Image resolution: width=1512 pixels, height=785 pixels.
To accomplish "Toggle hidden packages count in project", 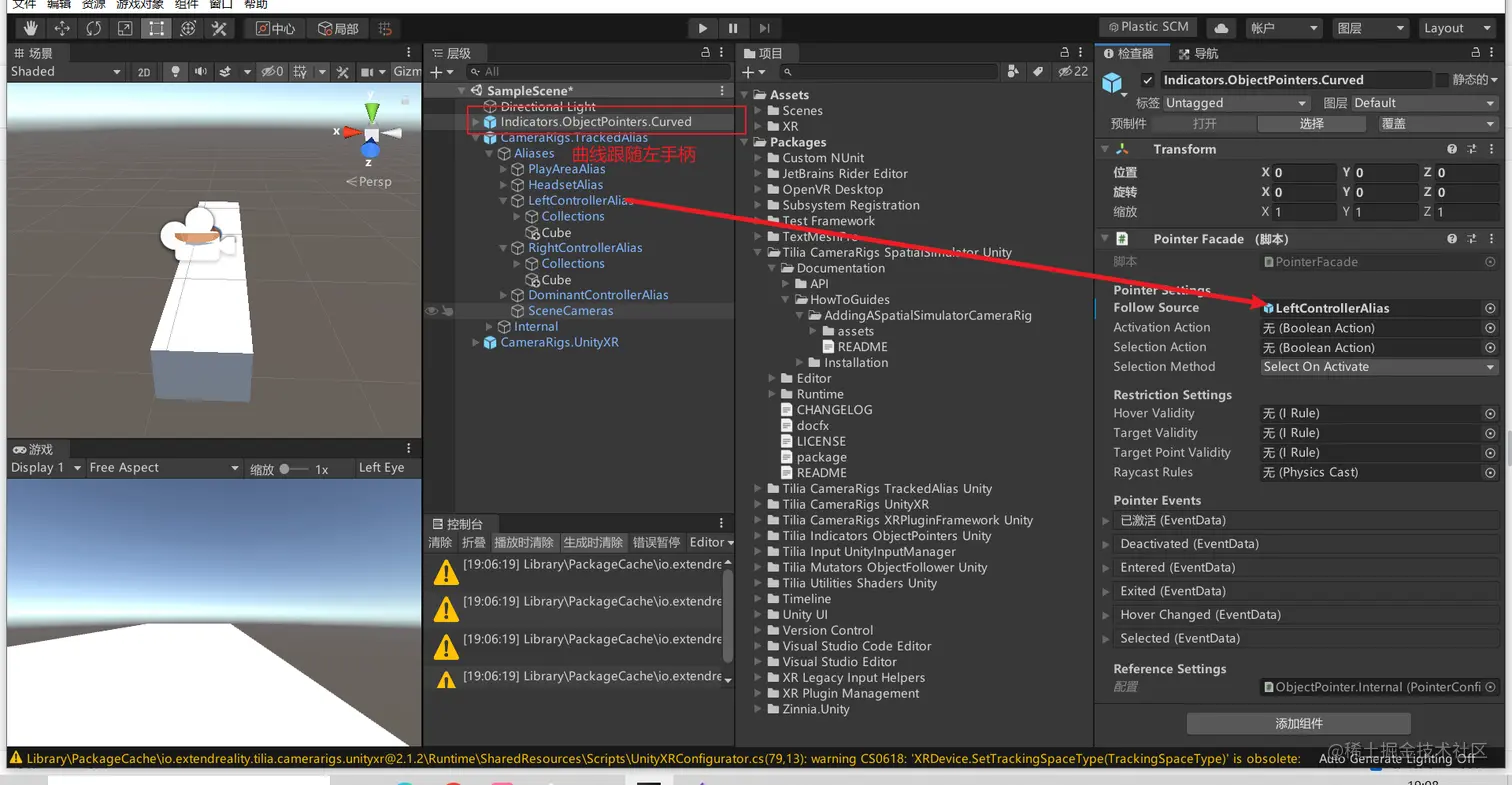I will tap(1074, 72).
